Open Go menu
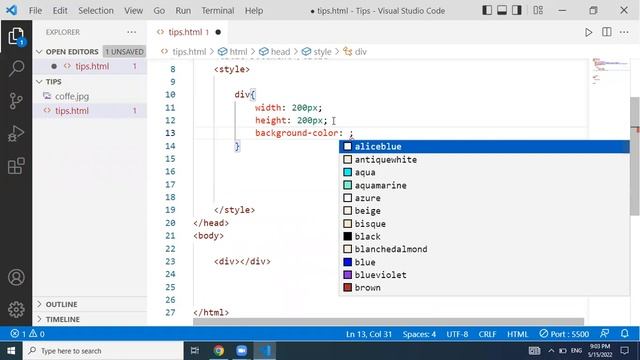 tap(159, 11)
